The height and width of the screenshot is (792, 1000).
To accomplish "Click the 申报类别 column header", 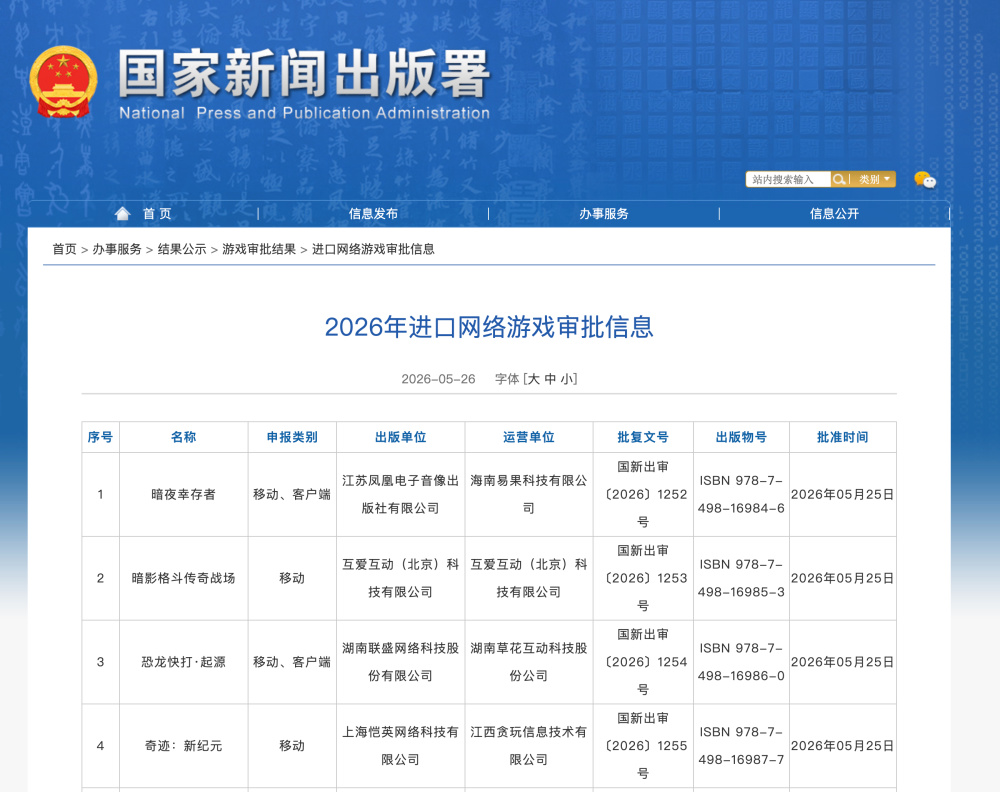I will pyautogui.click(x=292, y=437).
